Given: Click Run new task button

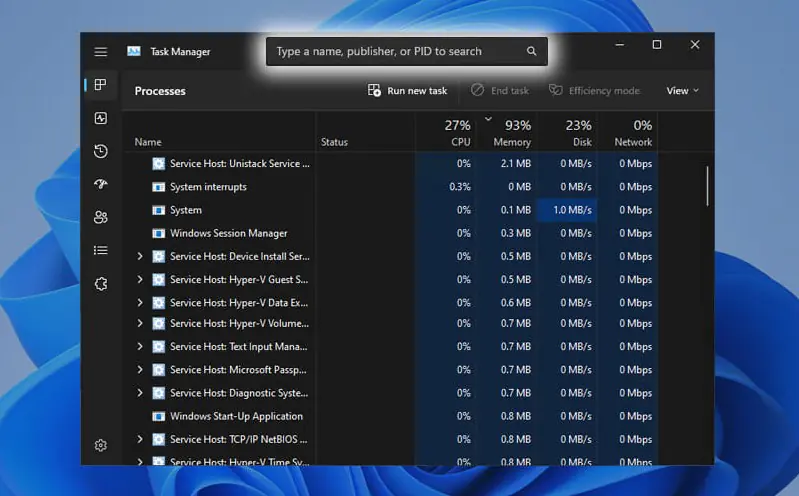Looking at the screenshot, I should [x=408, y=91].
